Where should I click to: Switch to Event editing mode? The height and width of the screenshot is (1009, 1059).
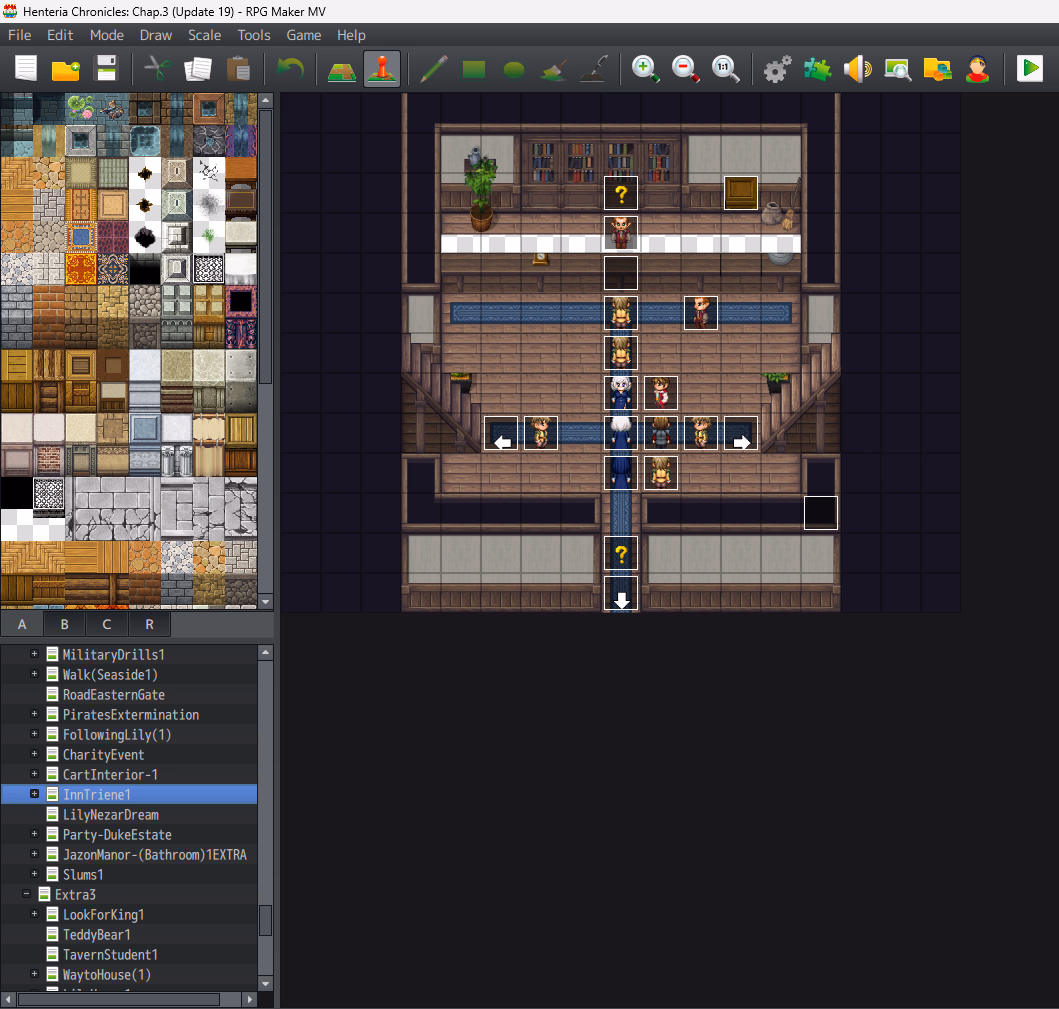coord(382,69)
